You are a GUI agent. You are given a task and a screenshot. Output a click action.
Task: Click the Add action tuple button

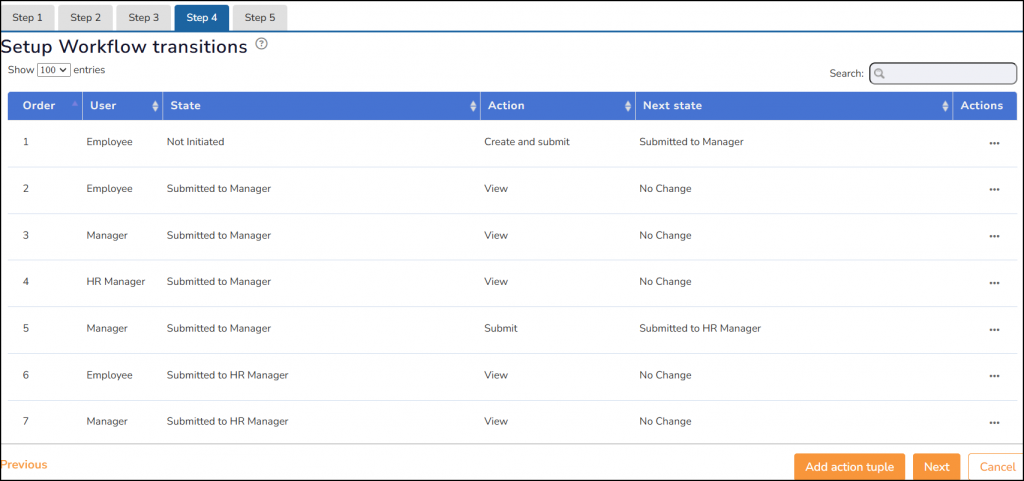(850, 467)
